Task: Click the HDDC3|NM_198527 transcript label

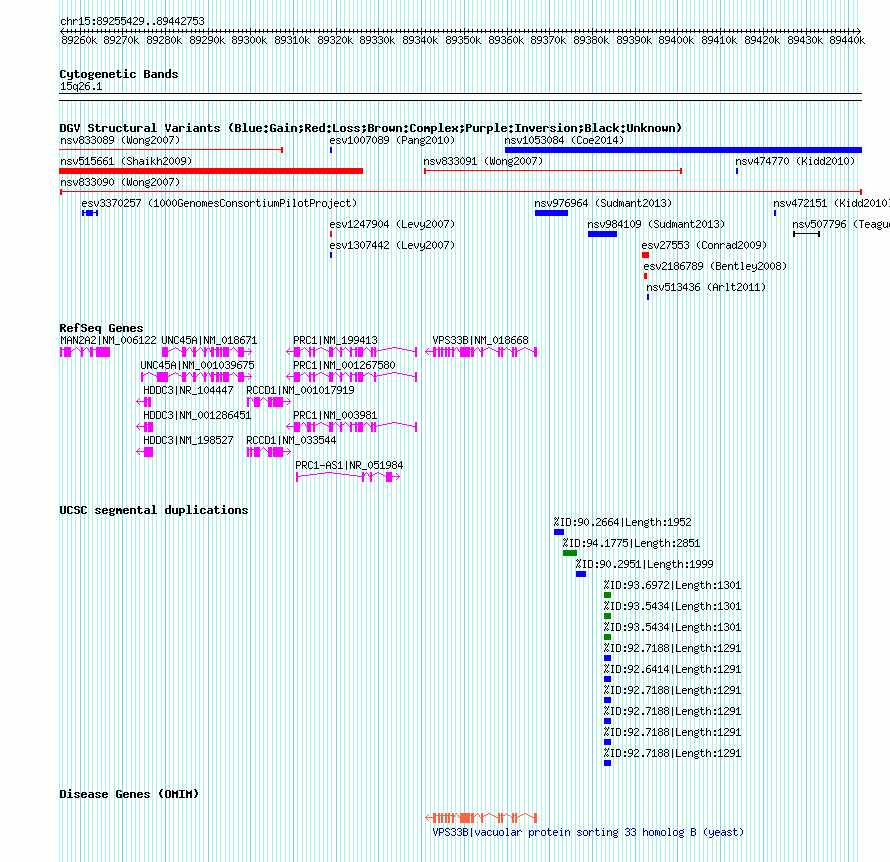Action: [188, 440]
